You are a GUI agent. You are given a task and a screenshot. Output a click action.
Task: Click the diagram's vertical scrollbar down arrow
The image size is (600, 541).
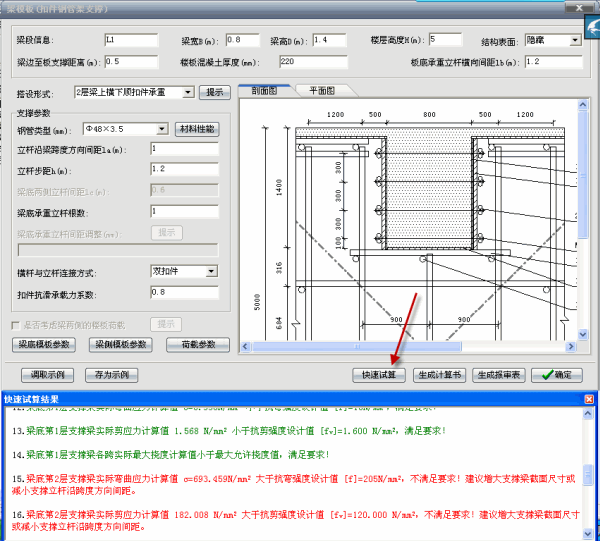coord(583,334)
